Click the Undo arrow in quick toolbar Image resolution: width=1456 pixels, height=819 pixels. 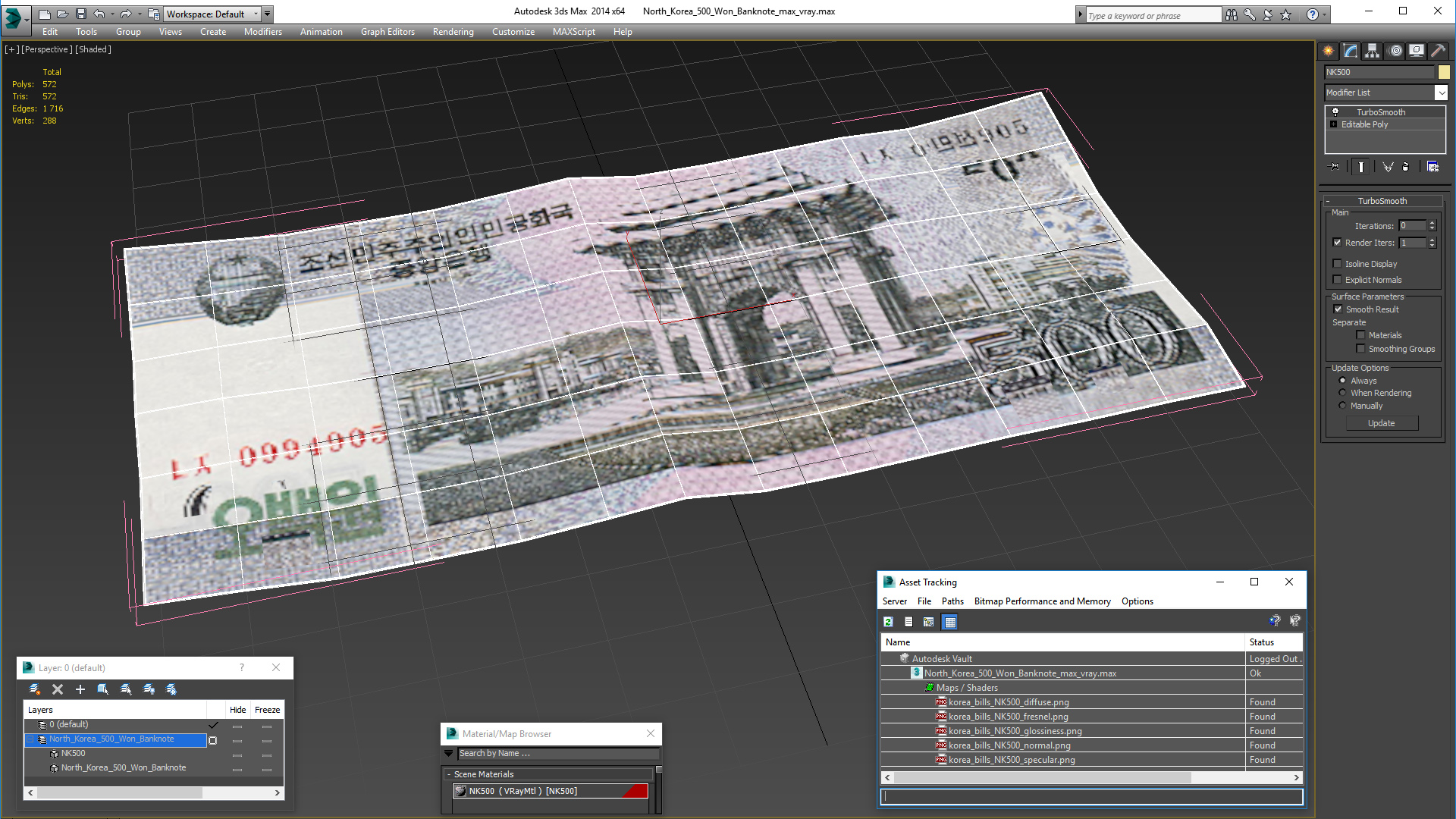(99, 14)
